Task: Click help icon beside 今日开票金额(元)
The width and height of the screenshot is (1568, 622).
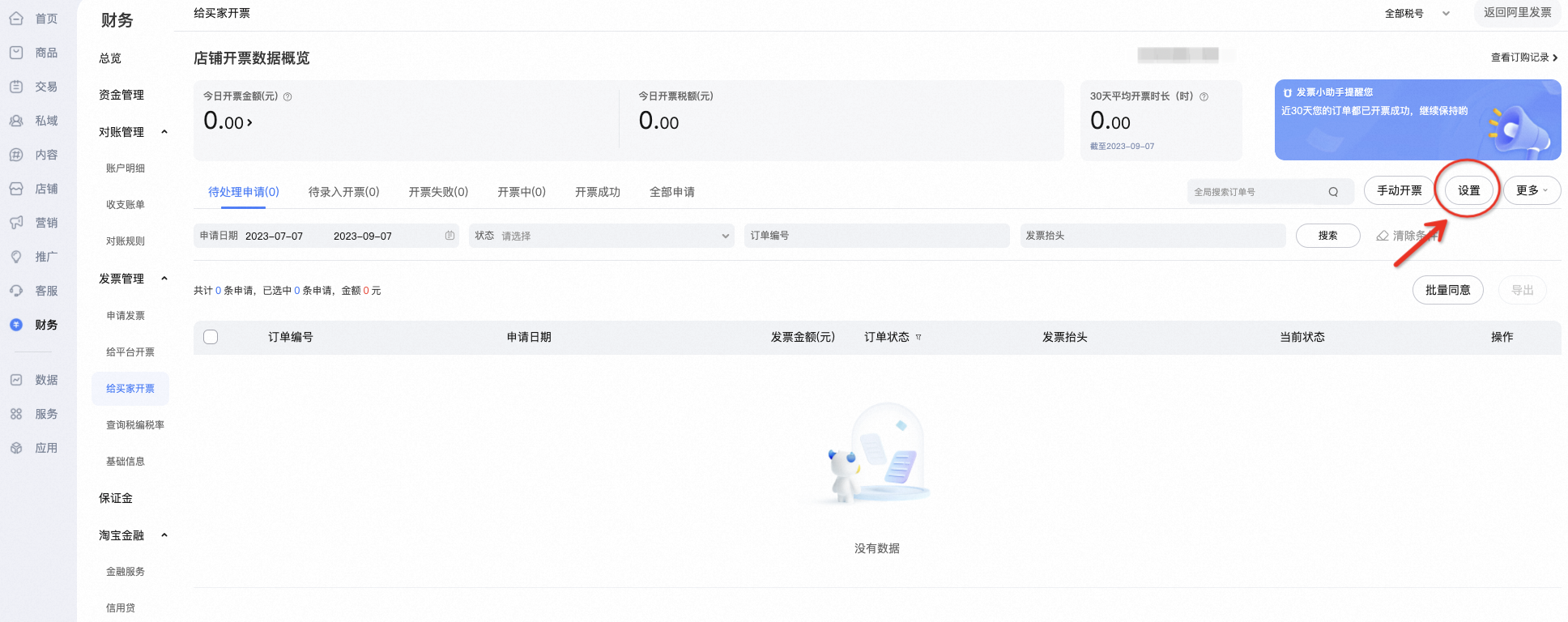Action: (x=288, y=96)
